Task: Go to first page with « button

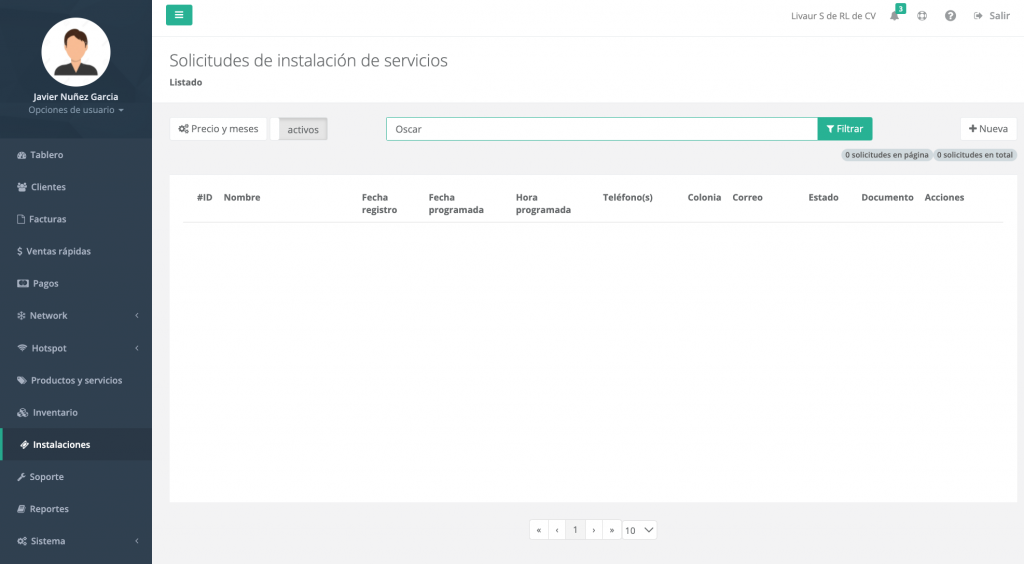Action: point(539,530)
